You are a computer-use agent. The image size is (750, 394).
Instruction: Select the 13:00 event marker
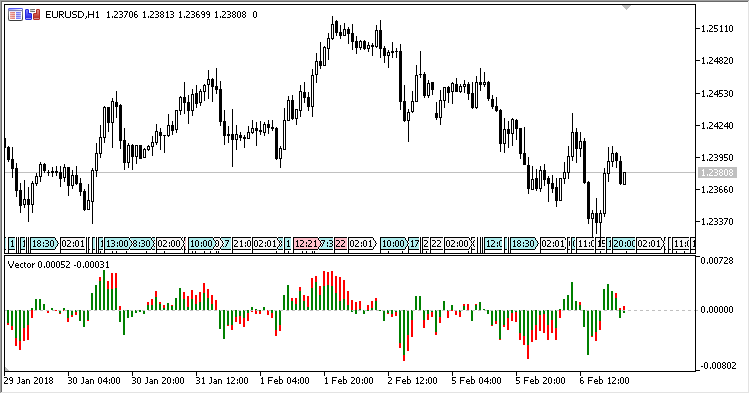(x=117, y=244)
